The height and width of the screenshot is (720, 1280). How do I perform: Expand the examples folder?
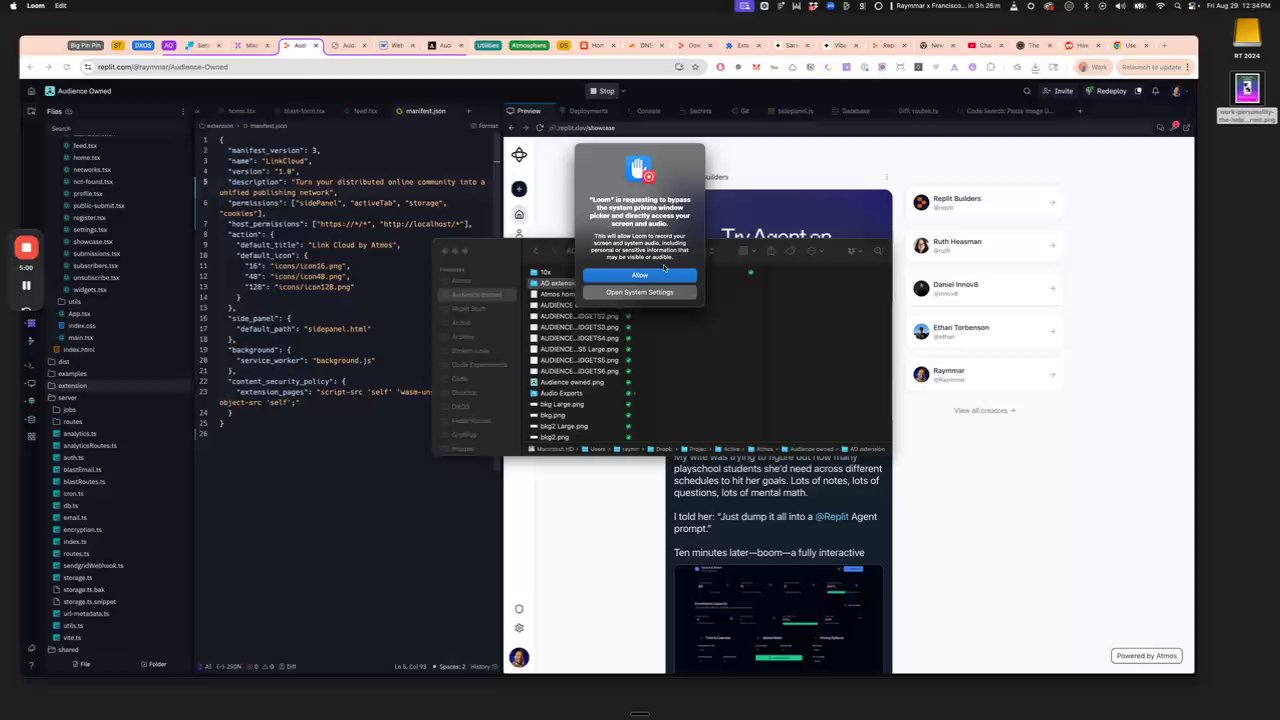click(x=72, y=374)
